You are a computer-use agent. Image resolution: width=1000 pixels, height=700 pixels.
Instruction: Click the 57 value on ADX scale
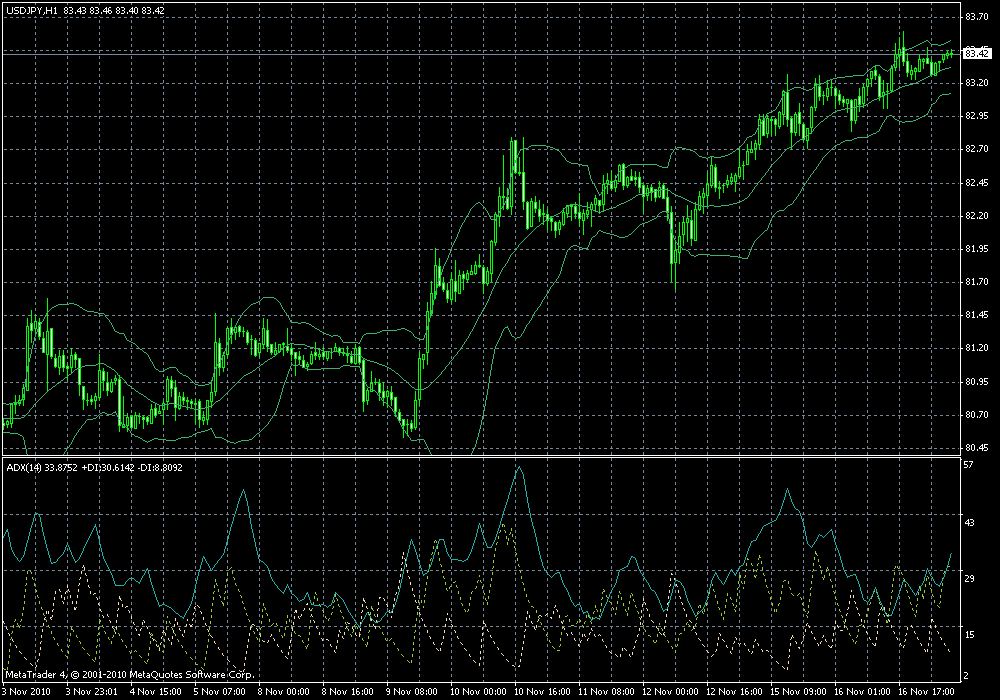[969, 465]
